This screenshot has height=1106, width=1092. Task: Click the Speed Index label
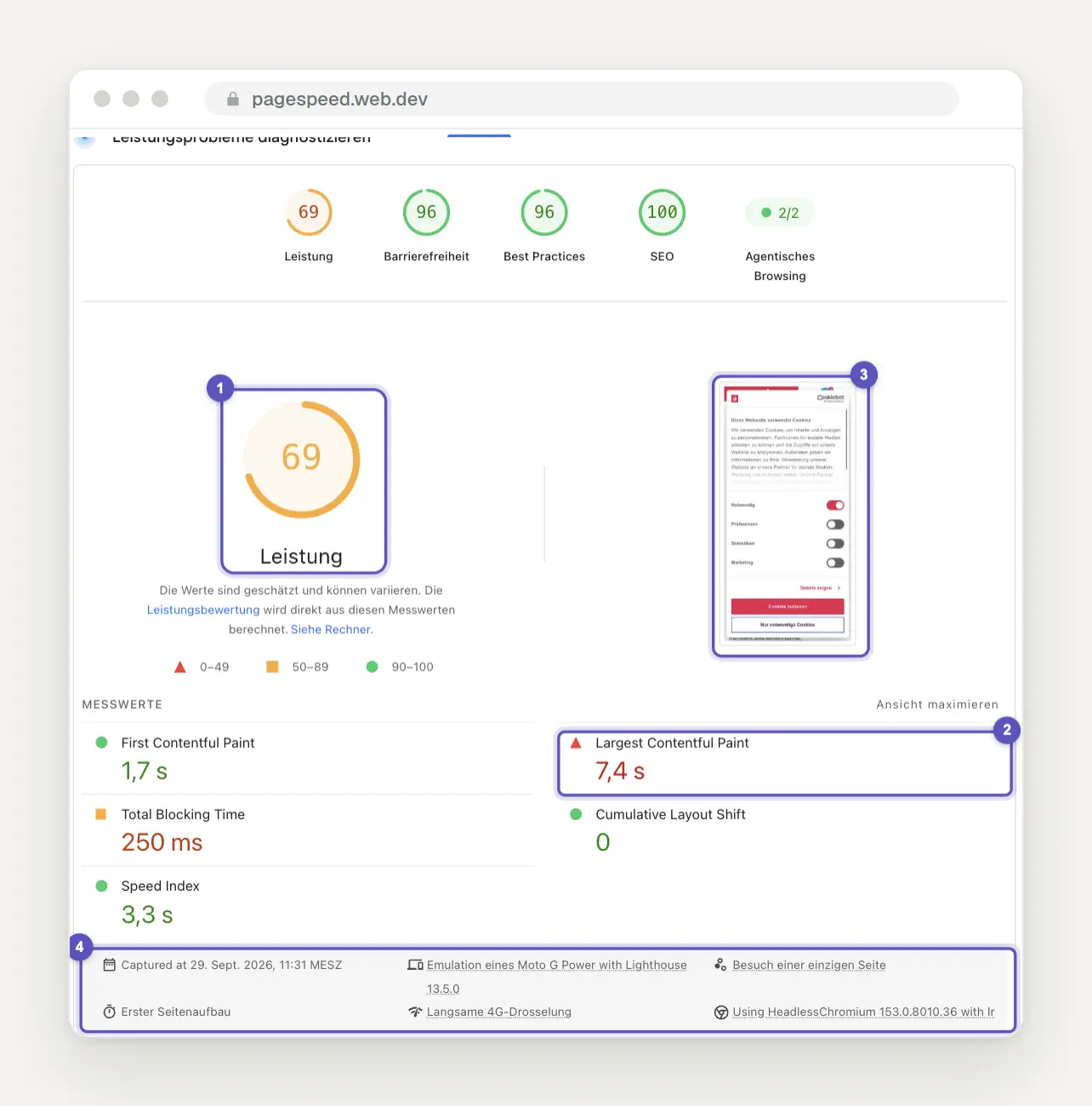(x=160, y=886)
